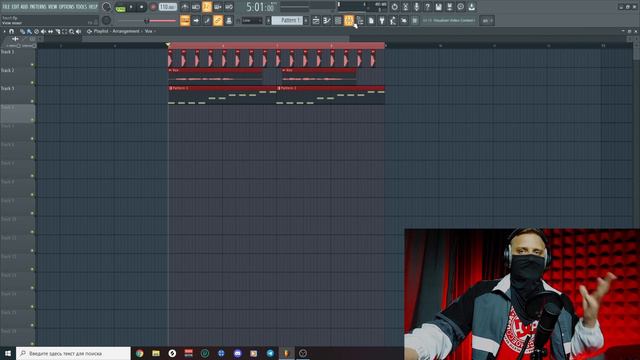This screenshot has height=360, width=640.
Task: Click the download content library icon
Action: coord(471,7)
